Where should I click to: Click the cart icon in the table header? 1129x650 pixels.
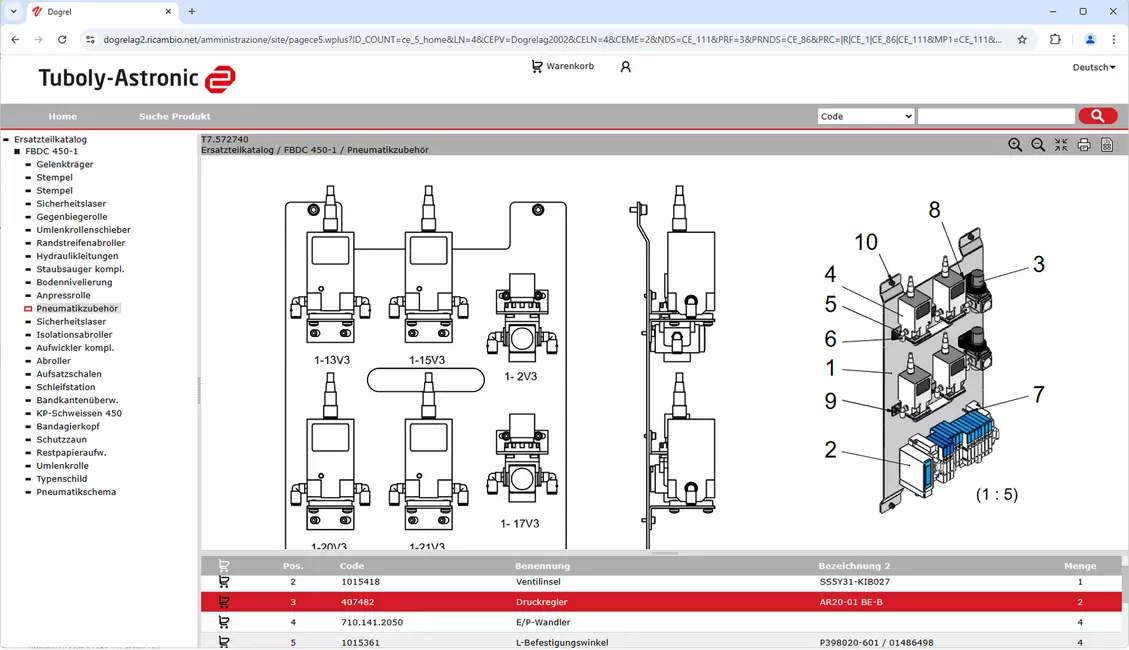coord(224,566)
